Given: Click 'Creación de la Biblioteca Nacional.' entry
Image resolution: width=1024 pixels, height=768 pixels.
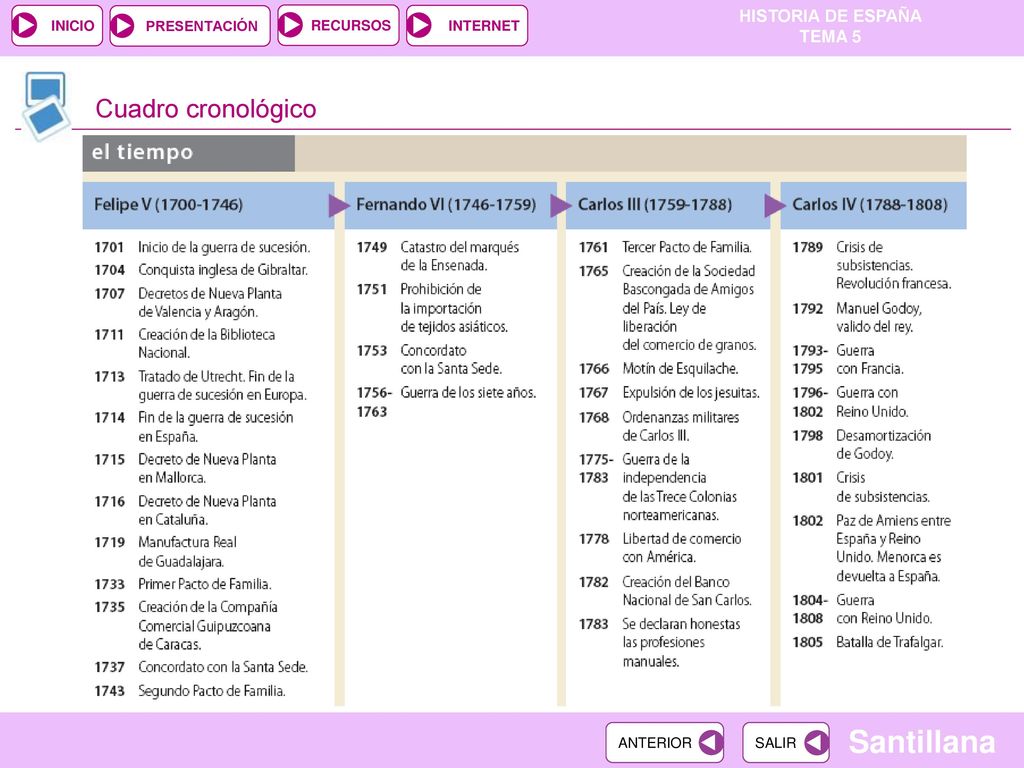Looking at the screenshot, I should coord(206,344).
